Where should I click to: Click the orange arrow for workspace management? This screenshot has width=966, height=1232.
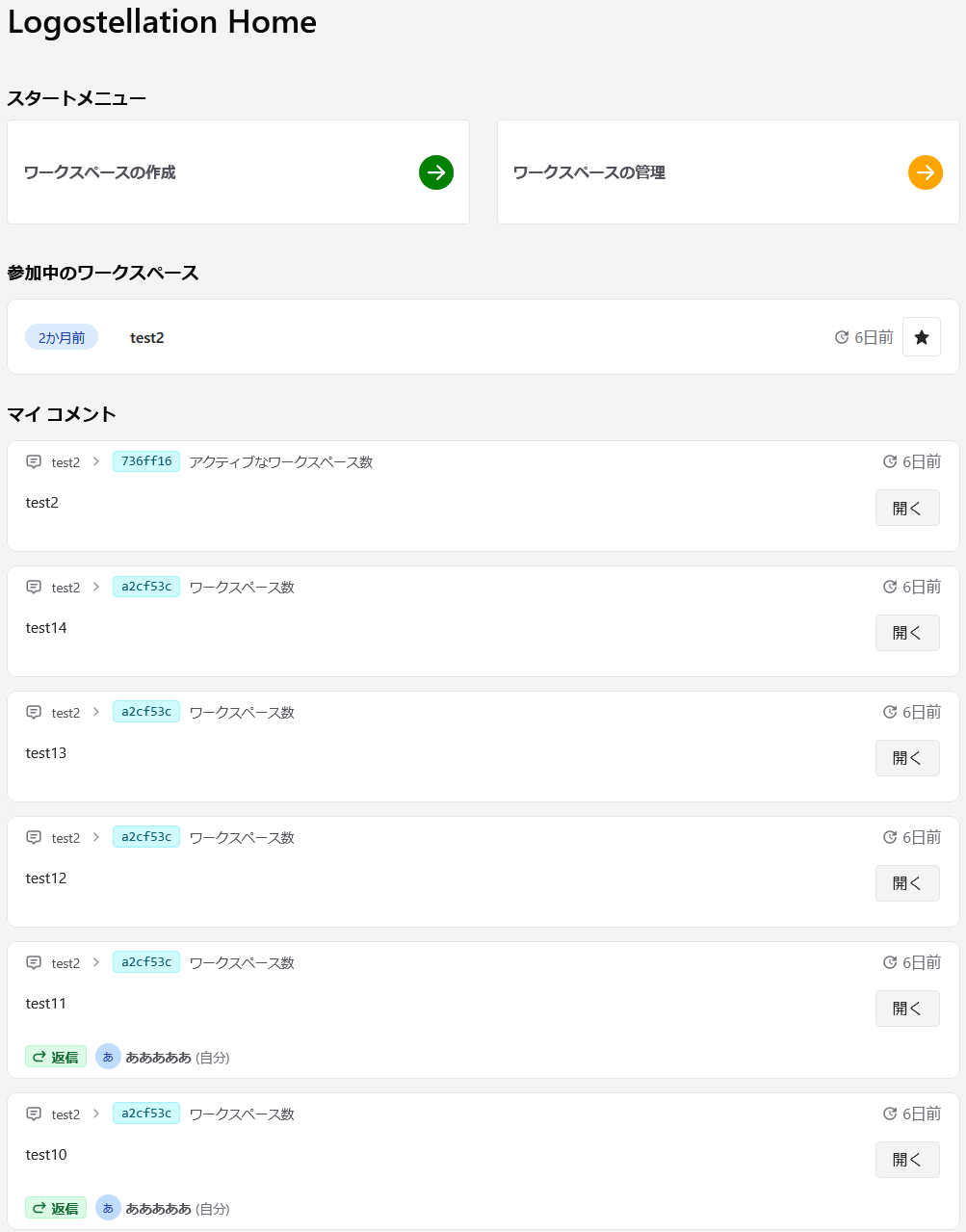tap(925, 172)
